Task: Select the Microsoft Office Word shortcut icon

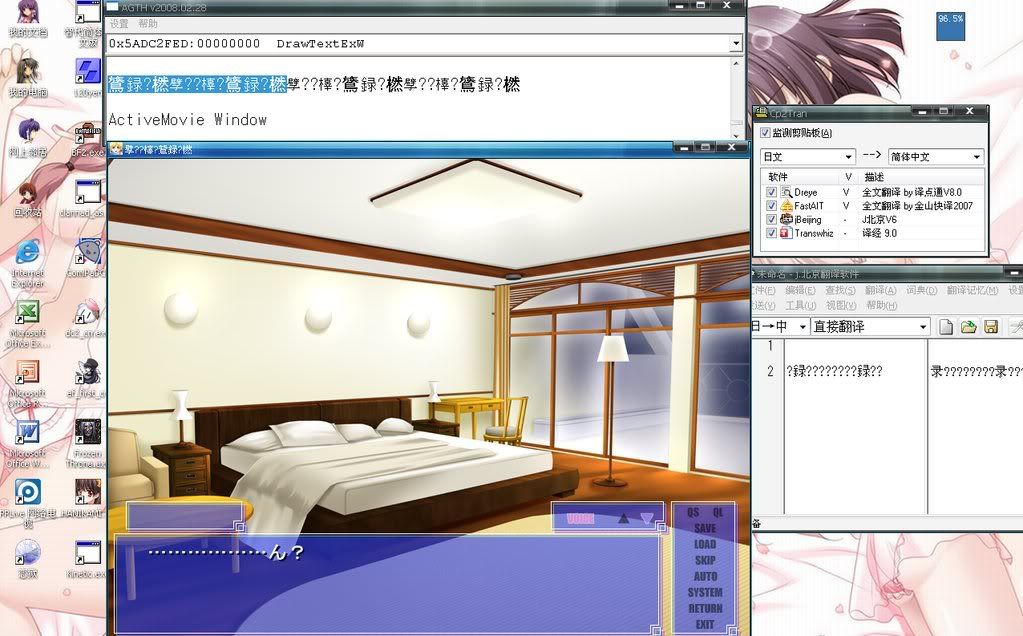Action: [x=27, y=433]
